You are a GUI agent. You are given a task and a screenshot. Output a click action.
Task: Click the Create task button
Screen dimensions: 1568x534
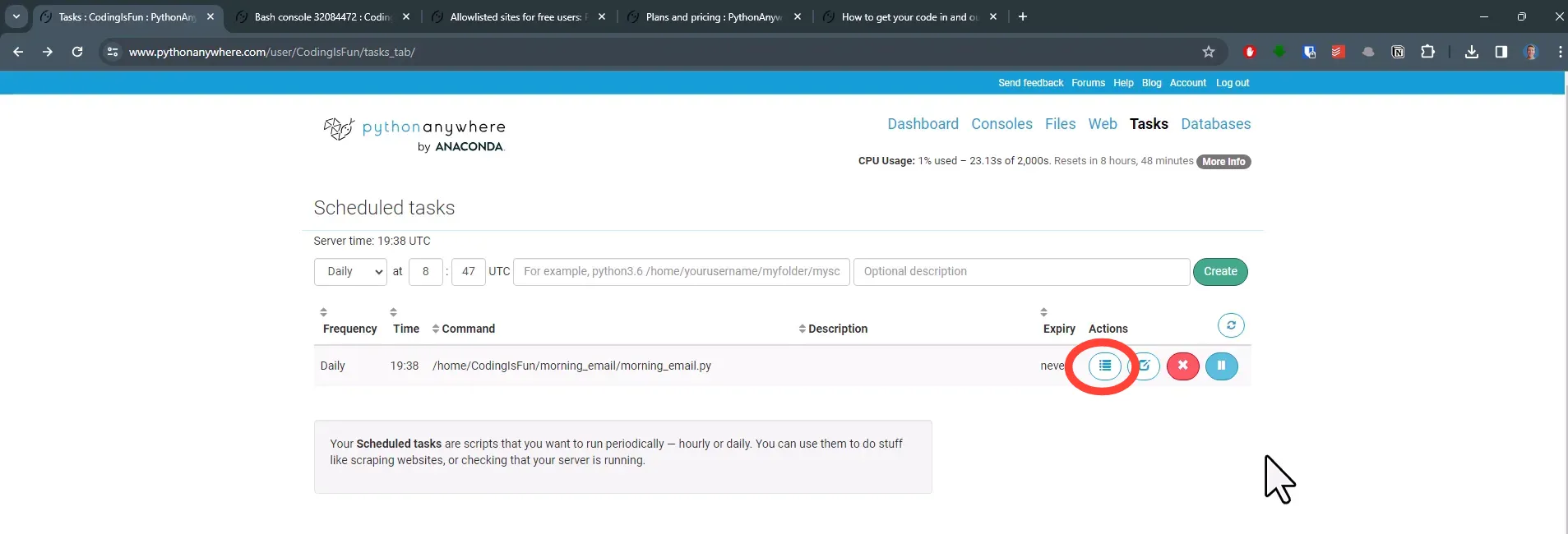tap(1220, 272)
